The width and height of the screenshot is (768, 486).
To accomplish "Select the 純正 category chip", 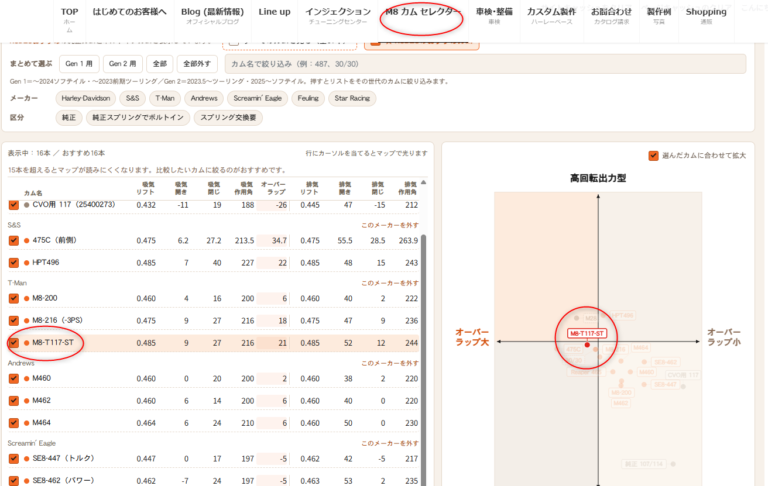I will point(69,118).
